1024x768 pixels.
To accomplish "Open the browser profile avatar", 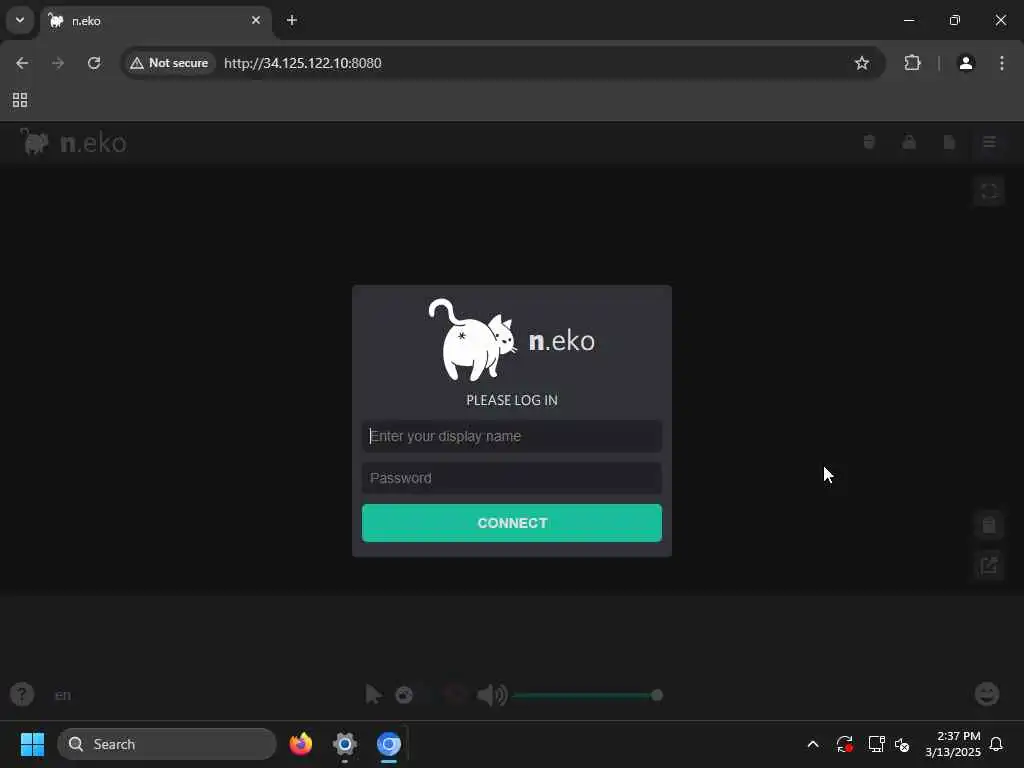I will [966, 63].
